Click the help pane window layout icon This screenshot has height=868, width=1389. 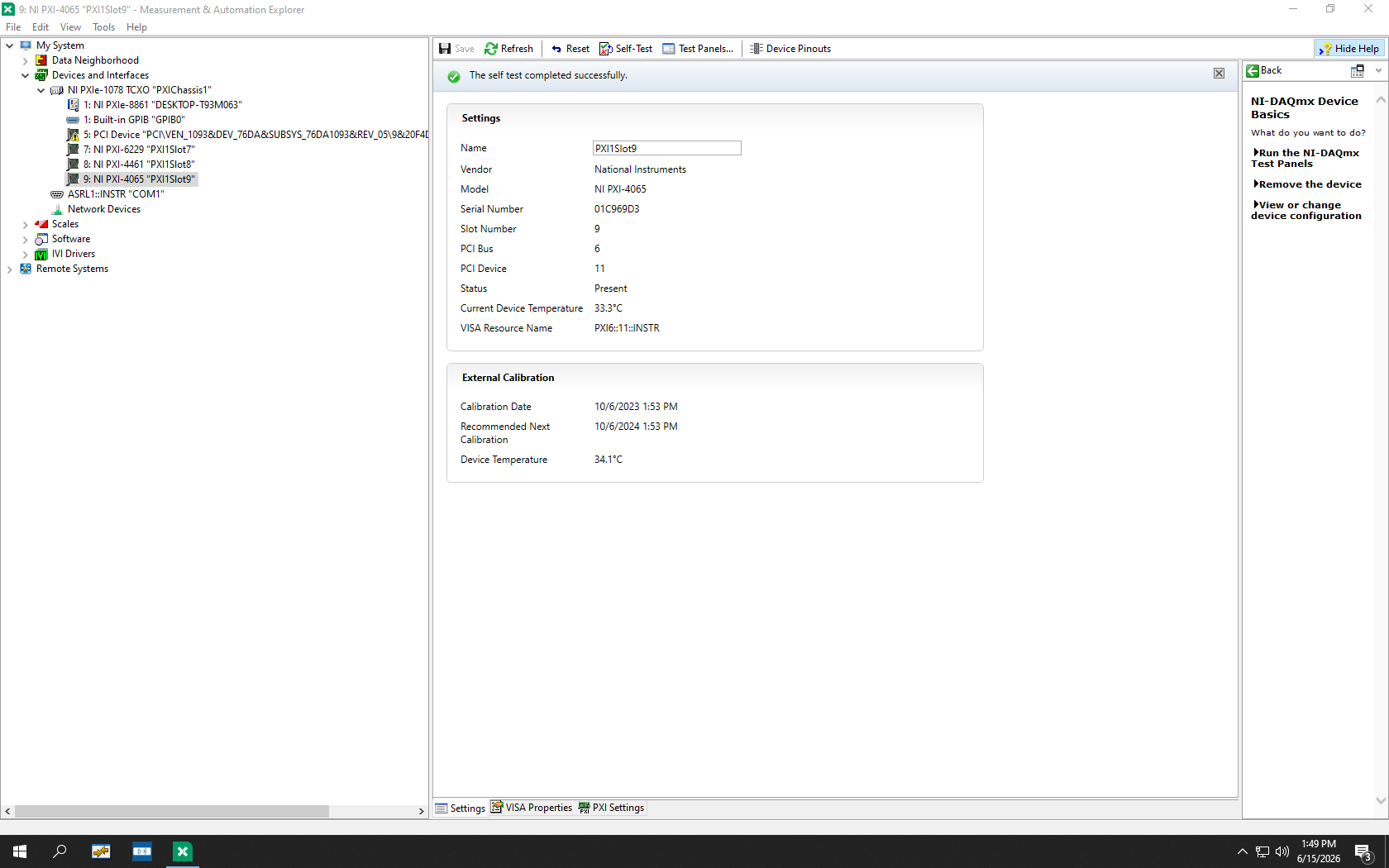(x=1357, y=71)
